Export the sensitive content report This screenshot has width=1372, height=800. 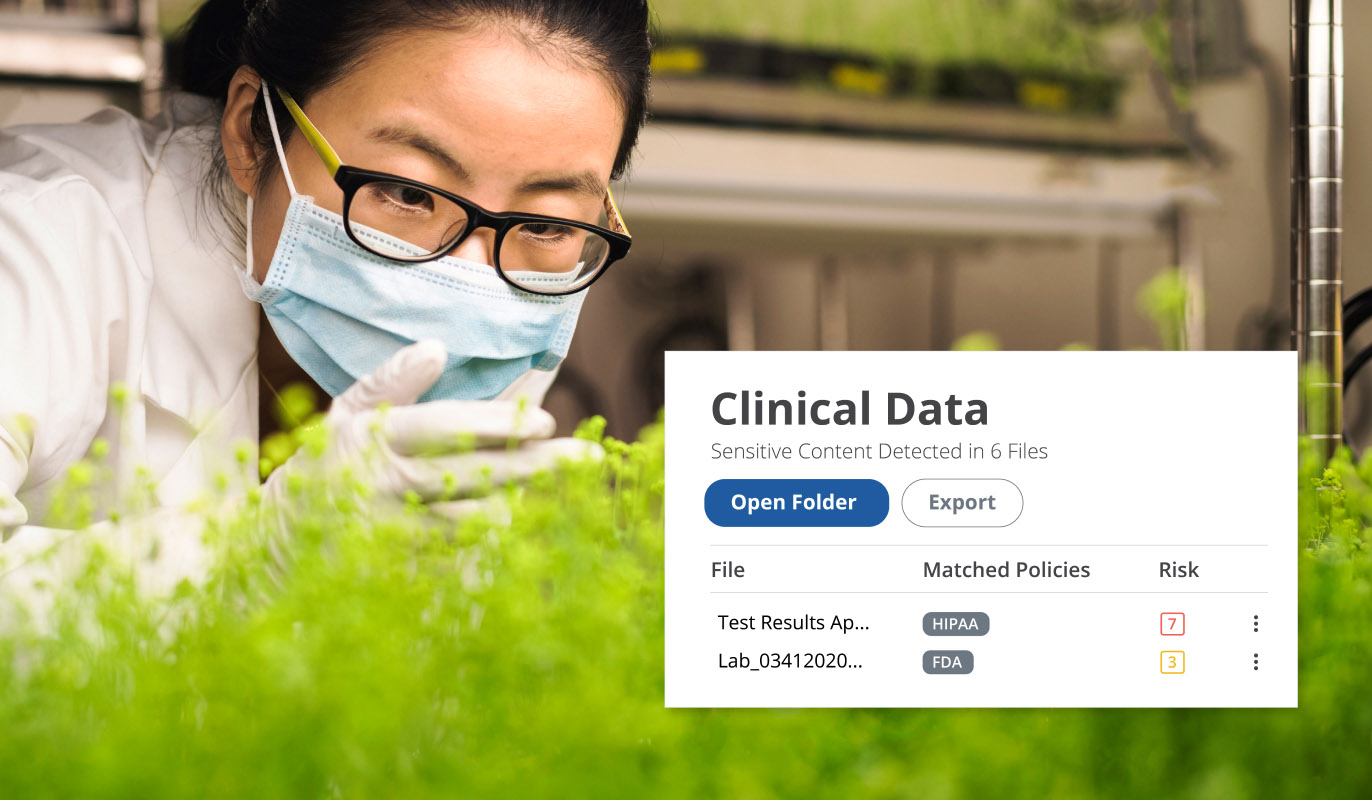962,503
